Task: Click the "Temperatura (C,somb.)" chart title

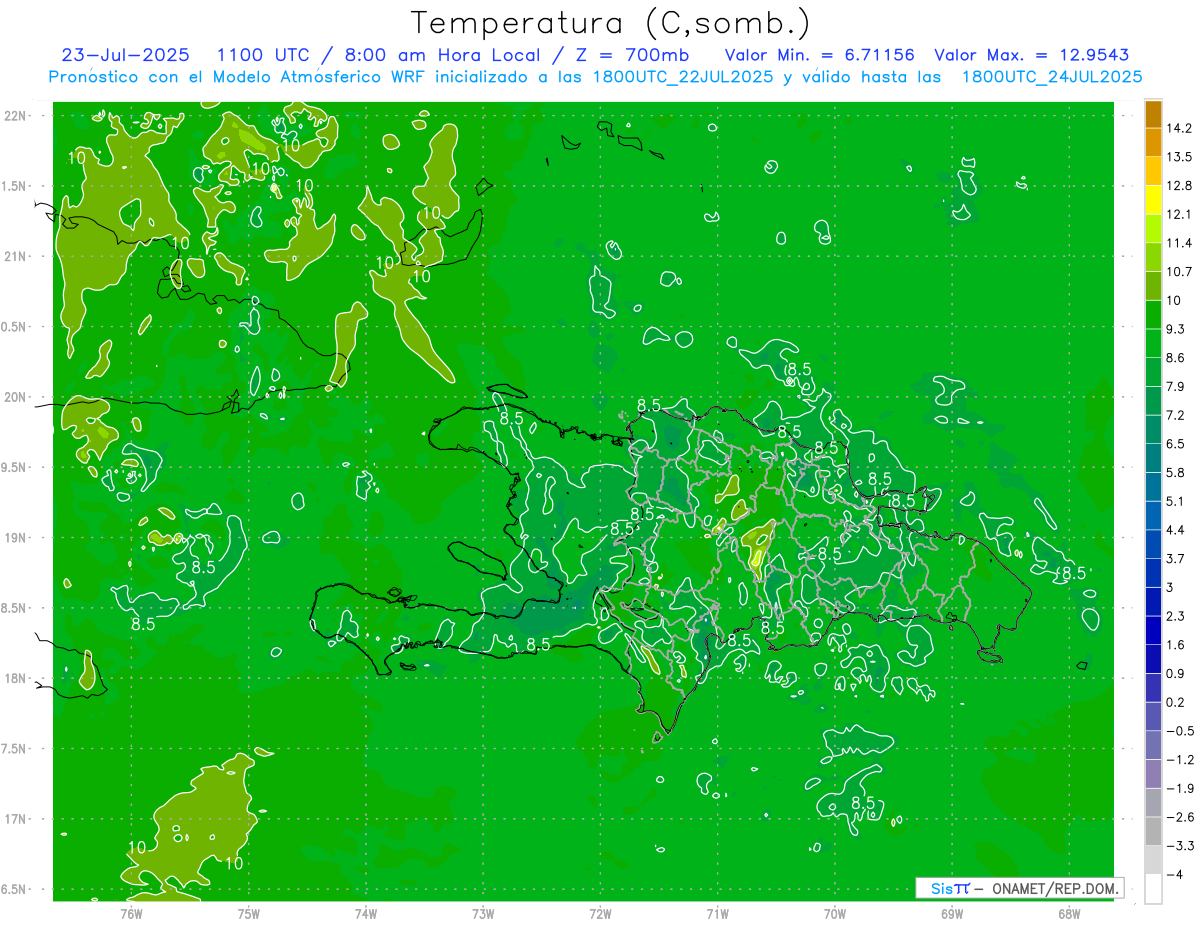Action: [x=611, y=23]
